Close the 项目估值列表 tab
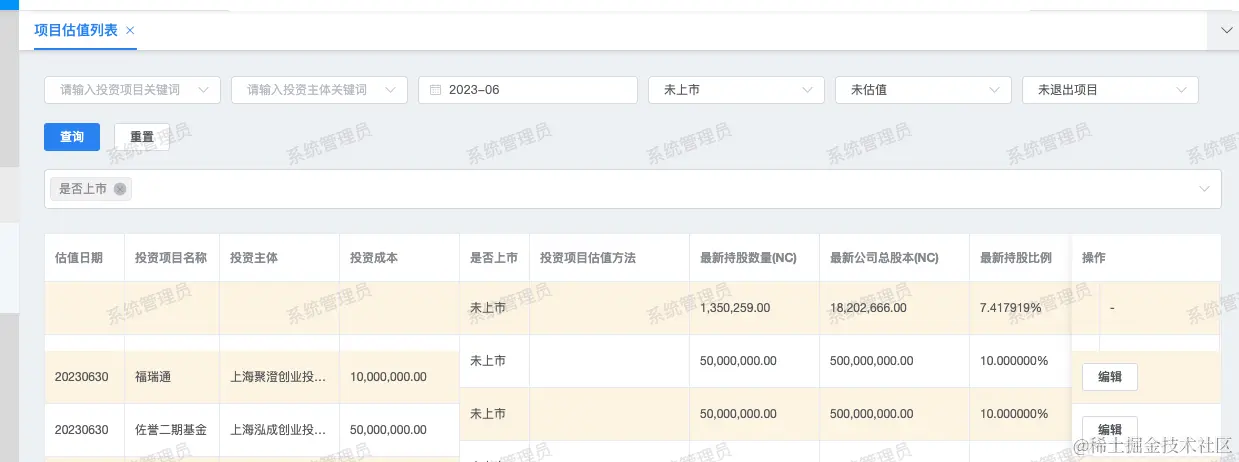This screenshot has height=462, width=1239. [x=130, y=30]
